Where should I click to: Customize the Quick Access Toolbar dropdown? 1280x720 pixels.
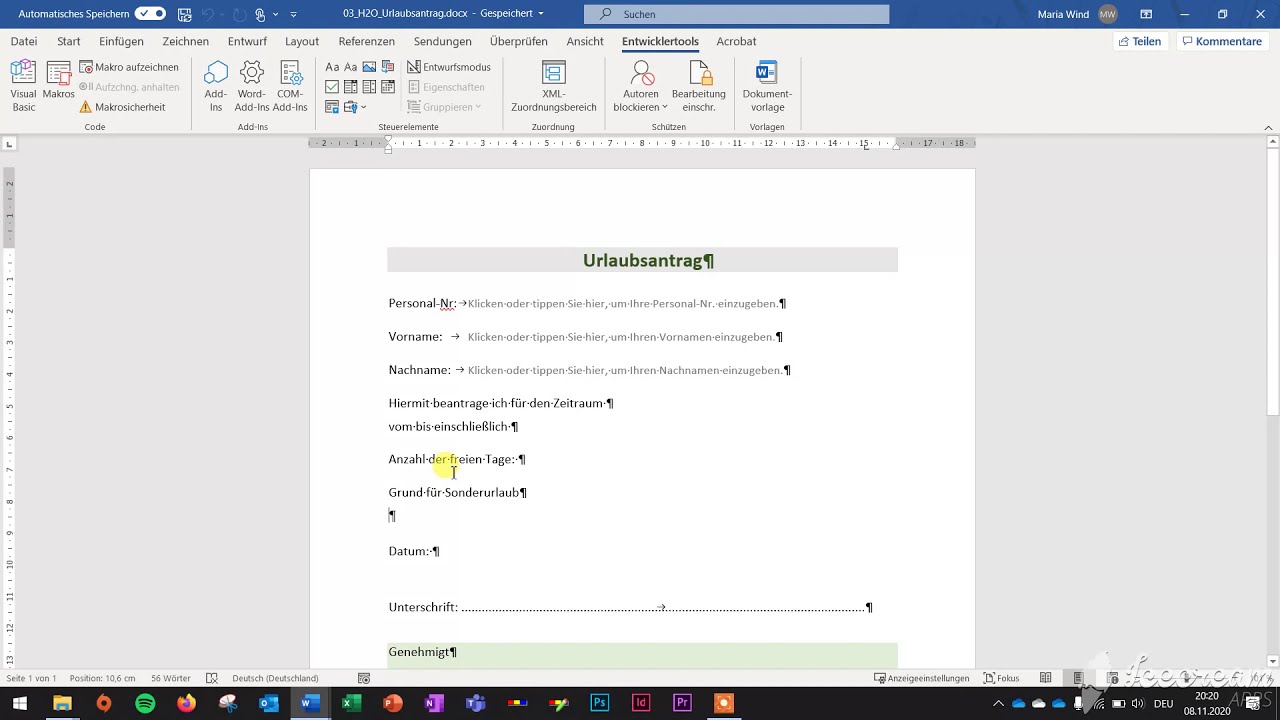(x=293, y=14)
